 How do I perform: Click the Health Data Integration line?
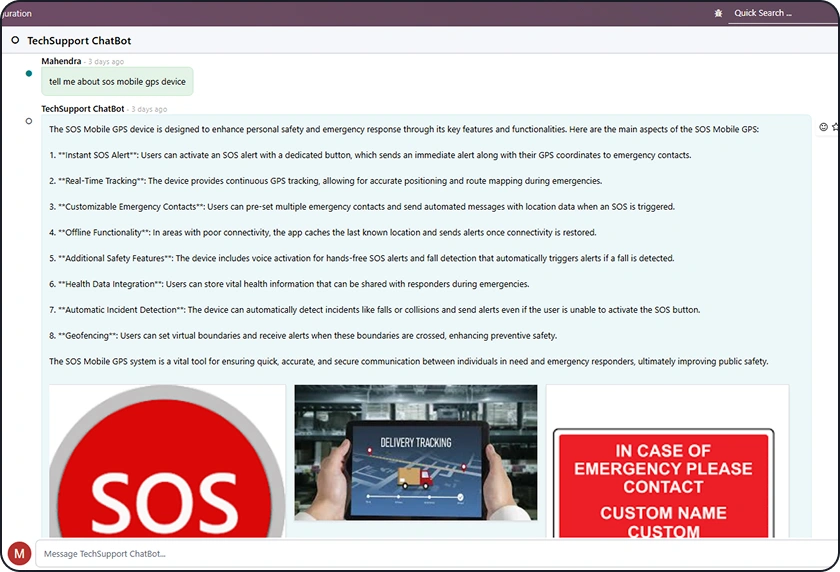(289, 284)
